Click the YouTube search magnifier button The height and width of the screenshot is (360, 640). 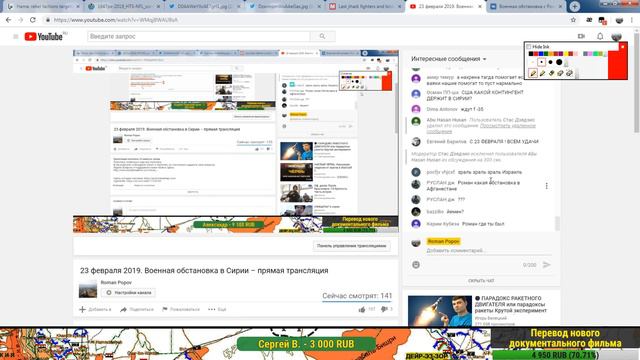point(322,36)
